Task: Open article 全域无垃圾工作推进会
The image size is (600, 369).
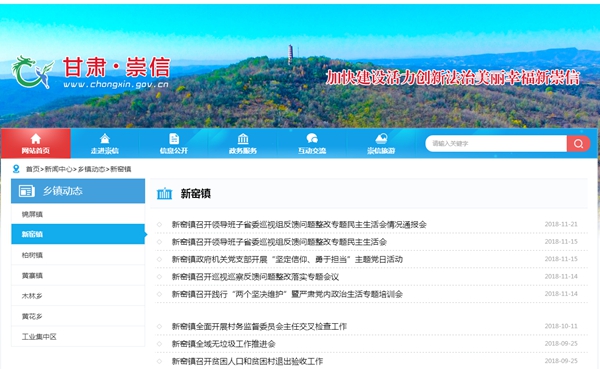Action: coord(223,344)
